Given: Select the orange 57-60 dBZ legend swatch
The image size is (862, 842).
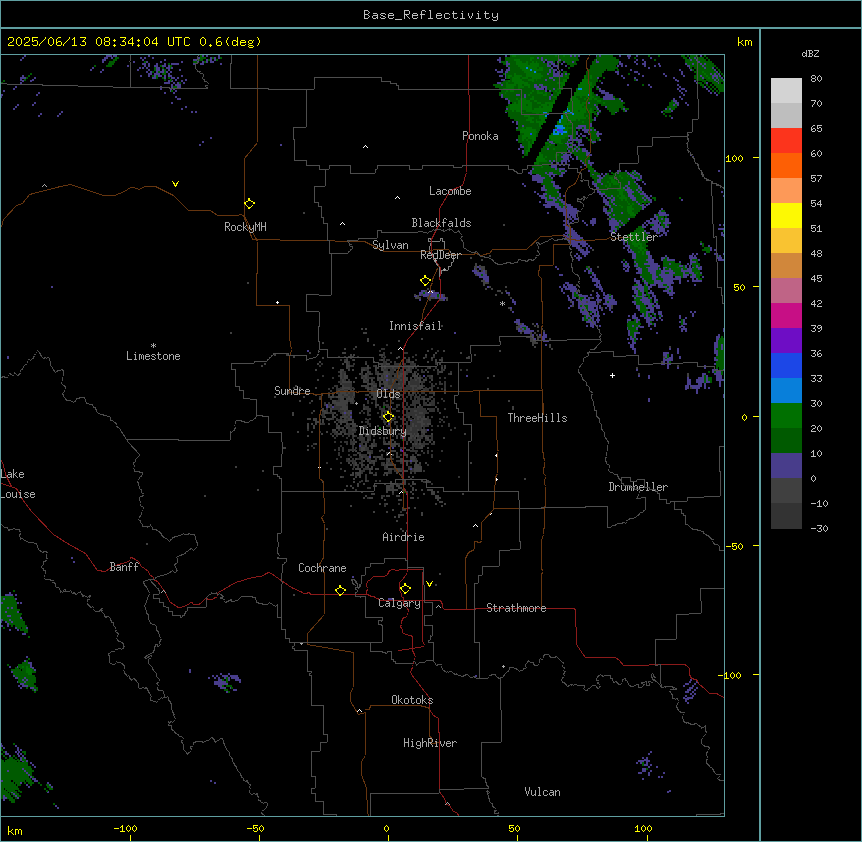Looking at the screenshot, I should (786, 165).
